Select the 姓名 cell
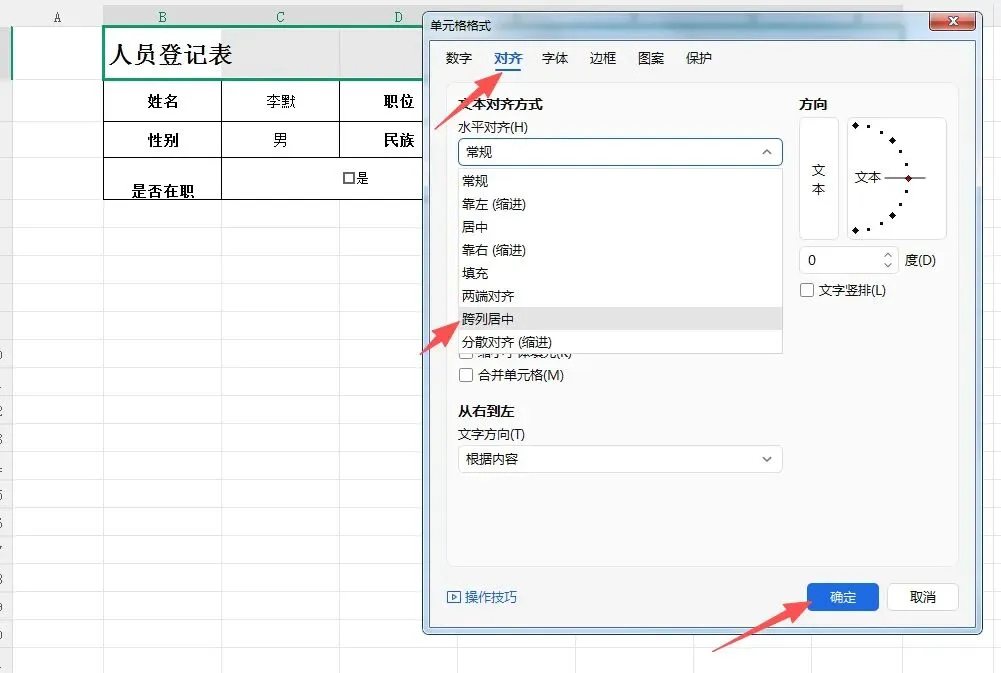Screen dimensions: 1001x673 coord(162,101)
